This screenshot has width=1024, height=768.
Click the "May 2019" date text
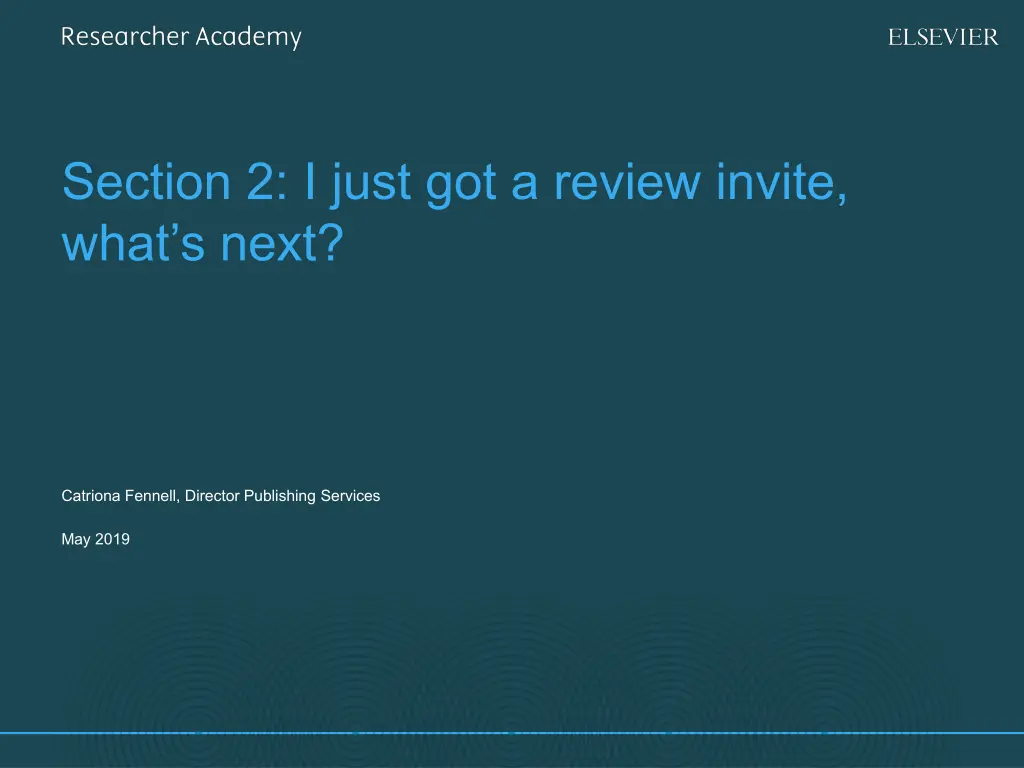[95, 539]
